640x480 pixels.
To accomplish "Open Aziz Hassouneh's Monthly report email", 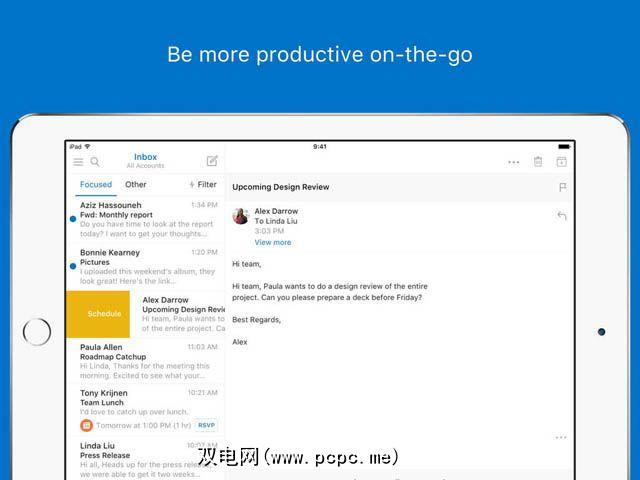I will [145, 220].
